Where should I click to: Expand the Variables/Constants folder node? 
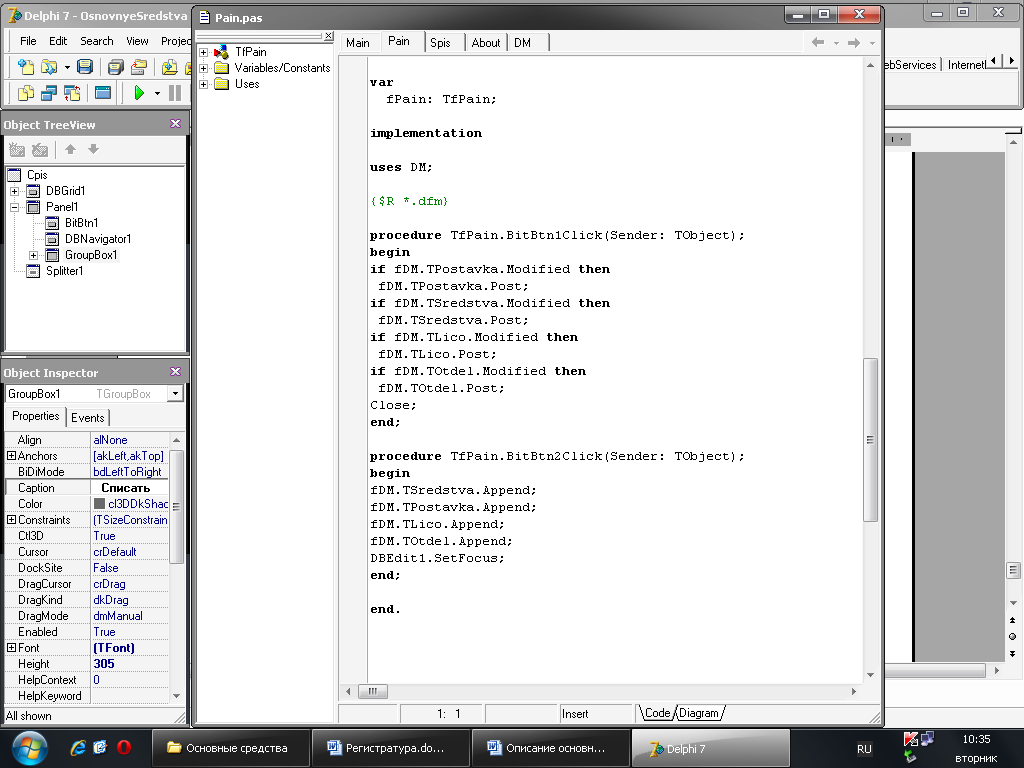(x=203, y=68)
